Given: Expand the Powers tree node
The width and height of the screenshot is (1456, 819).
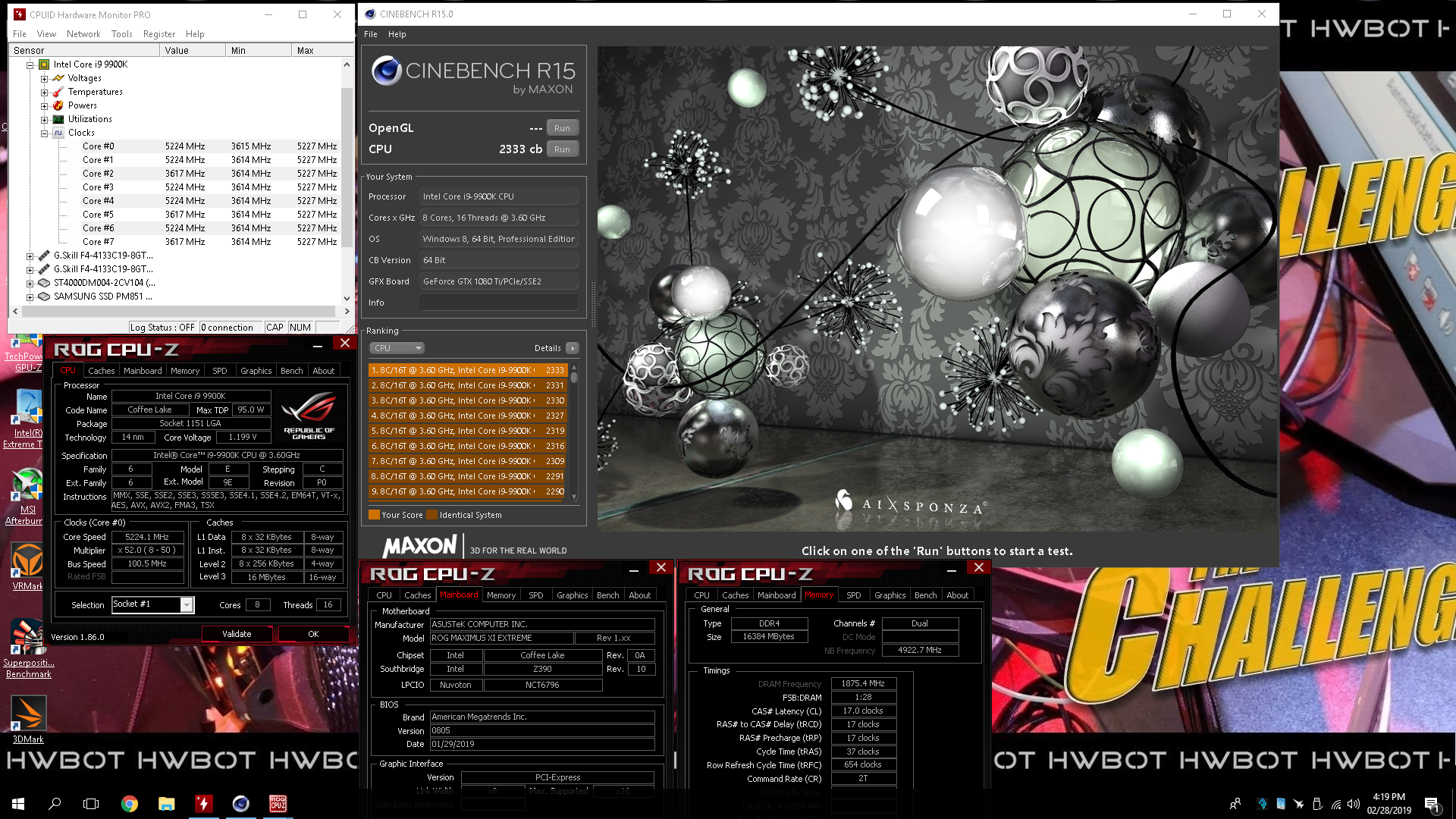Looking at the screenshot, I should (44, 105).
